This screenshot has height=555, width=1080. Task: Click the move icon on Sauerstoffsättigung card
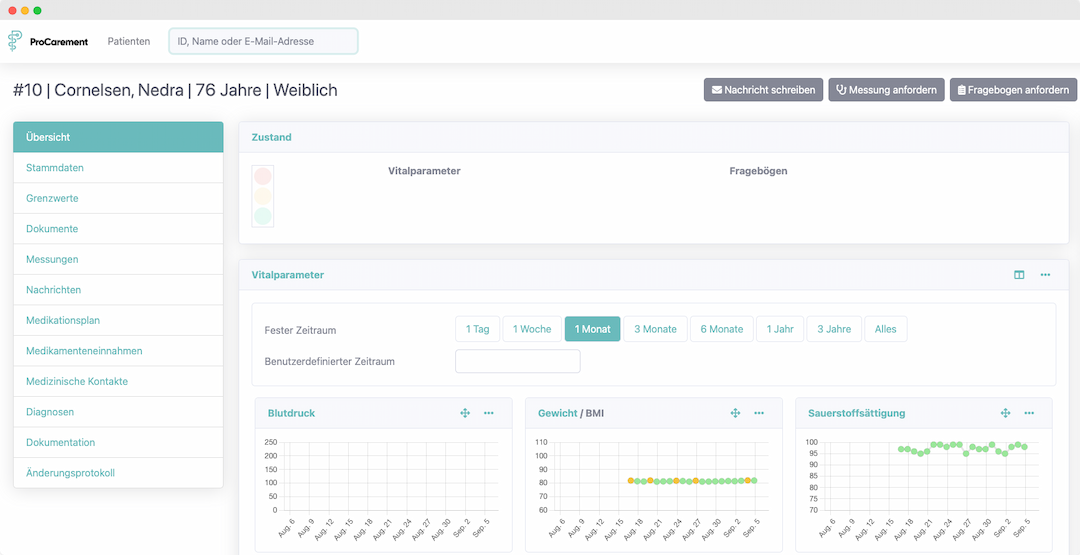pos(1005,413)
